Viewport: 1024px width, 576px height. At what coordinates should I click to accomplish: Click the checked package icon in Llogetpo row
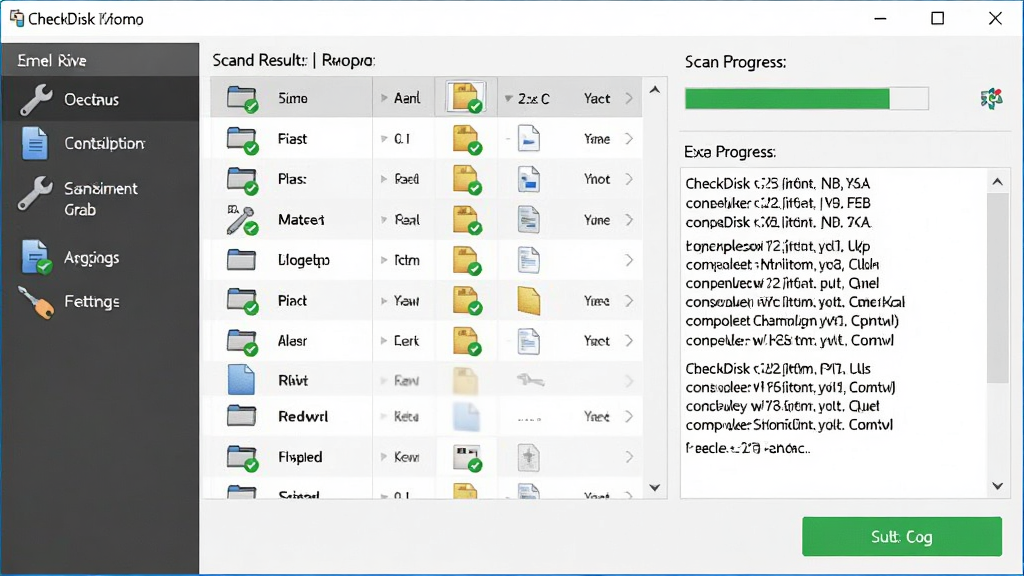tap(466, 261)
